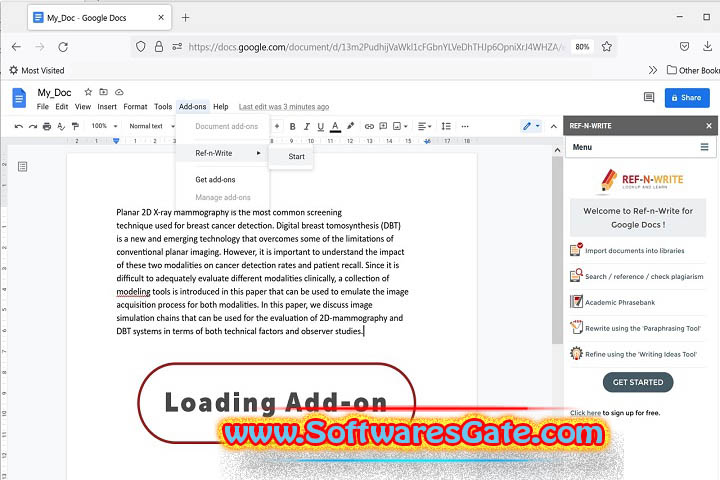Screen dimensions: 720x480
Task: Close the My_Doc - Google Docs tab
Action: (x=161, y=17)
